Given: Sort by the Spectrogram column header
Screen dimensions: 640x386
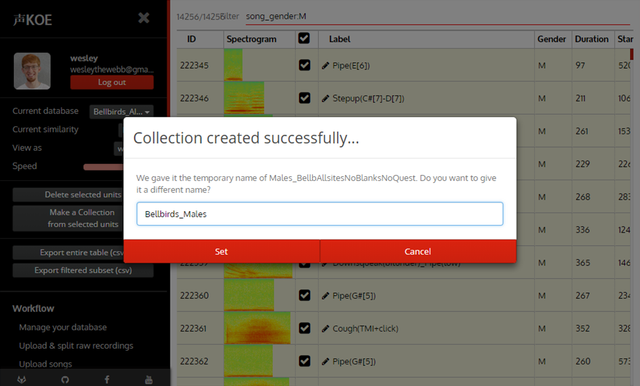Looking at the screenshot, I should pyautogui.click(x=251, y=39).
